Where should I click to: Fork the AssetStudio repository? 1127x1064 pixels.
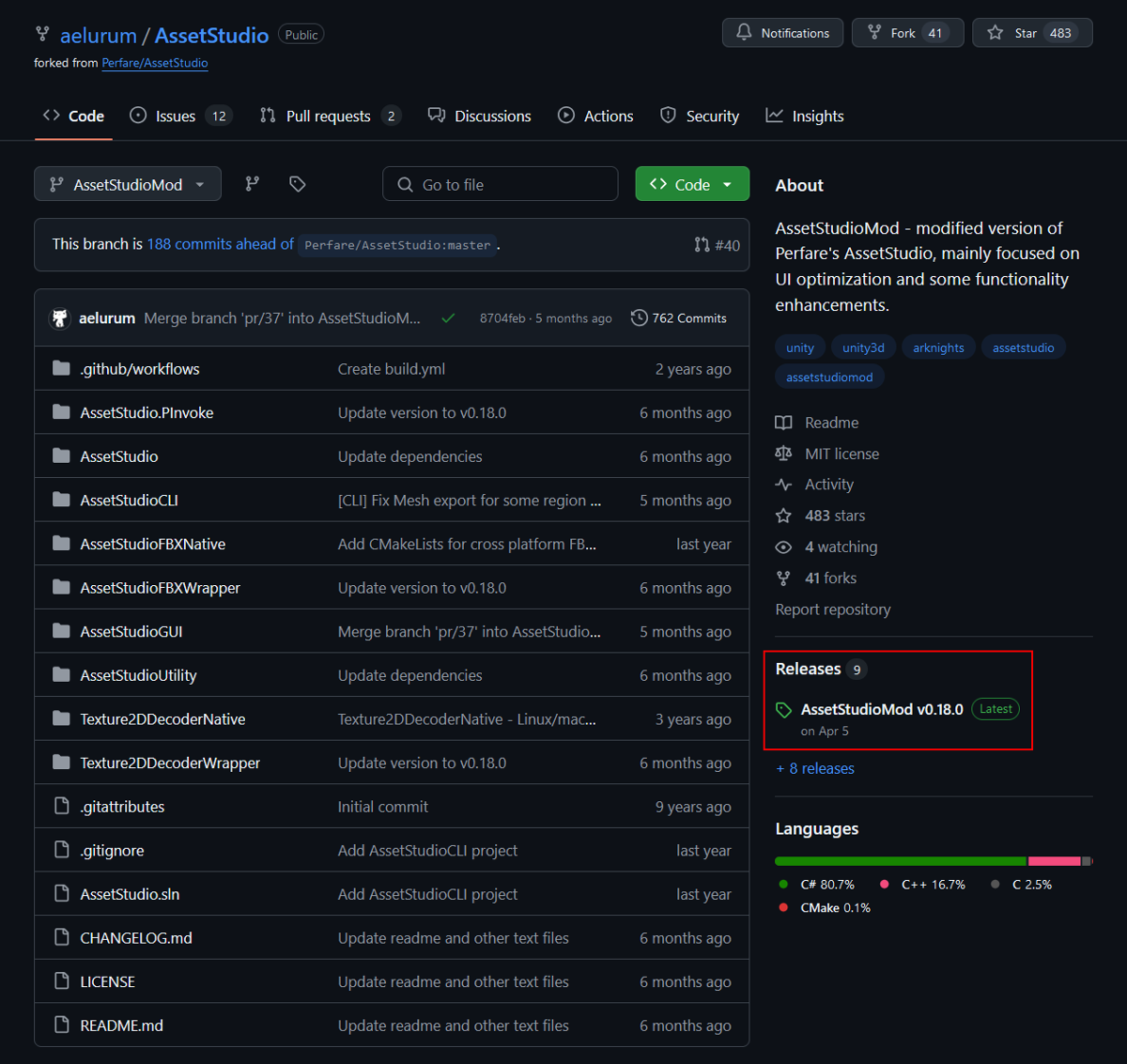[x=907, y=33]
